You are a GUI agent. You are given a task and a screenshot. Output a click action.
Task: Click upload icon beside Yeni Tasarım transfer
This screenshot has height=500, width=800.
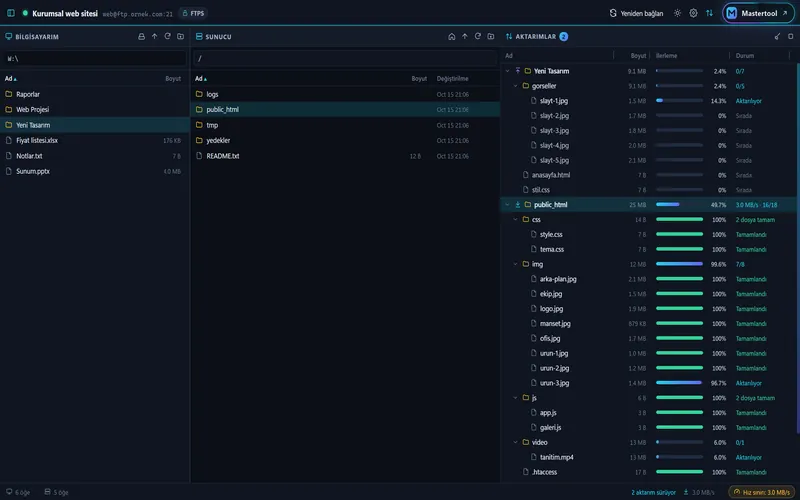click(517, 71)
